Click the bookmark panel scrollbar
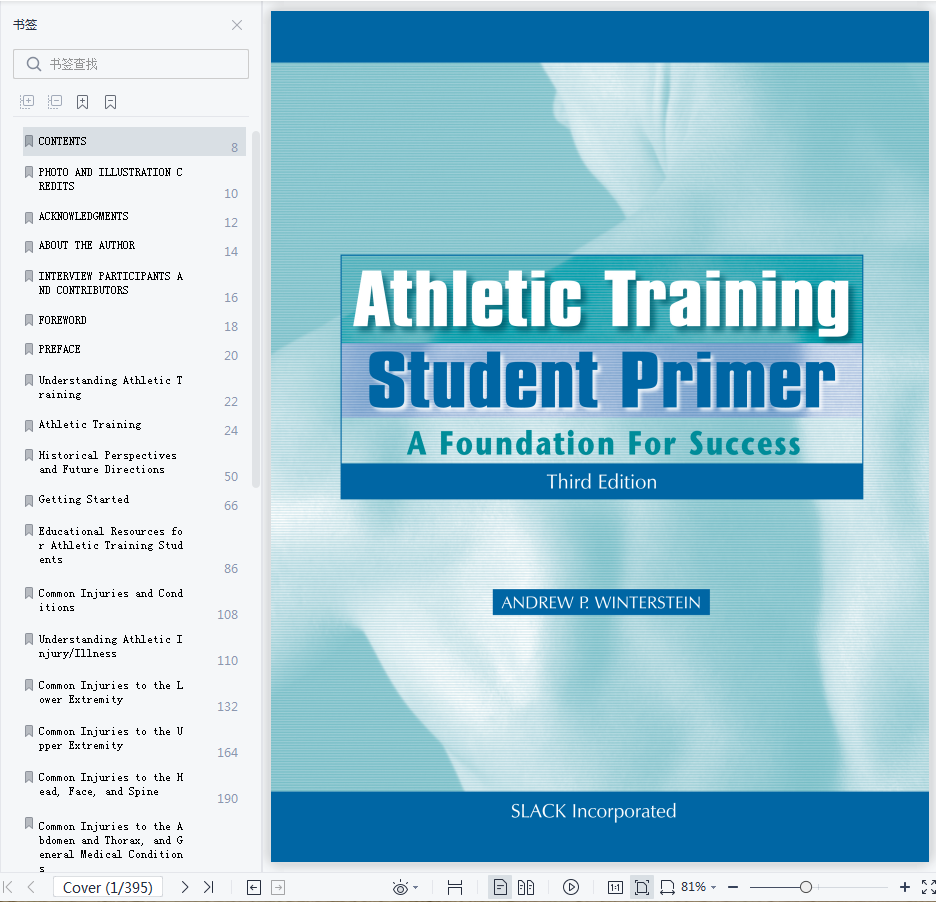This screenshot has width=936, height=902. click(255, 309)
